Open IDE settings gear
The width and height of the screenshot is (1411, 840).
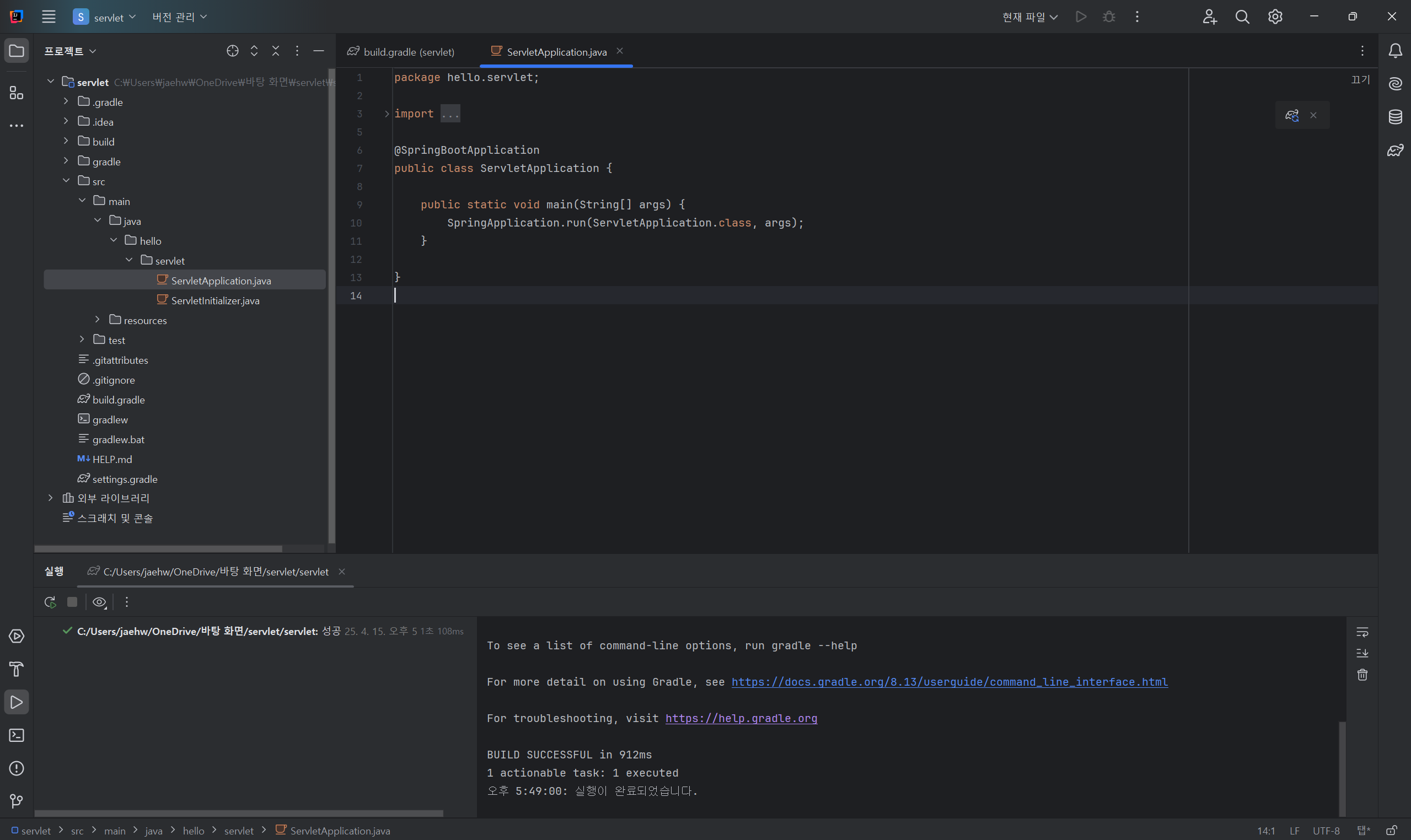1275,17
